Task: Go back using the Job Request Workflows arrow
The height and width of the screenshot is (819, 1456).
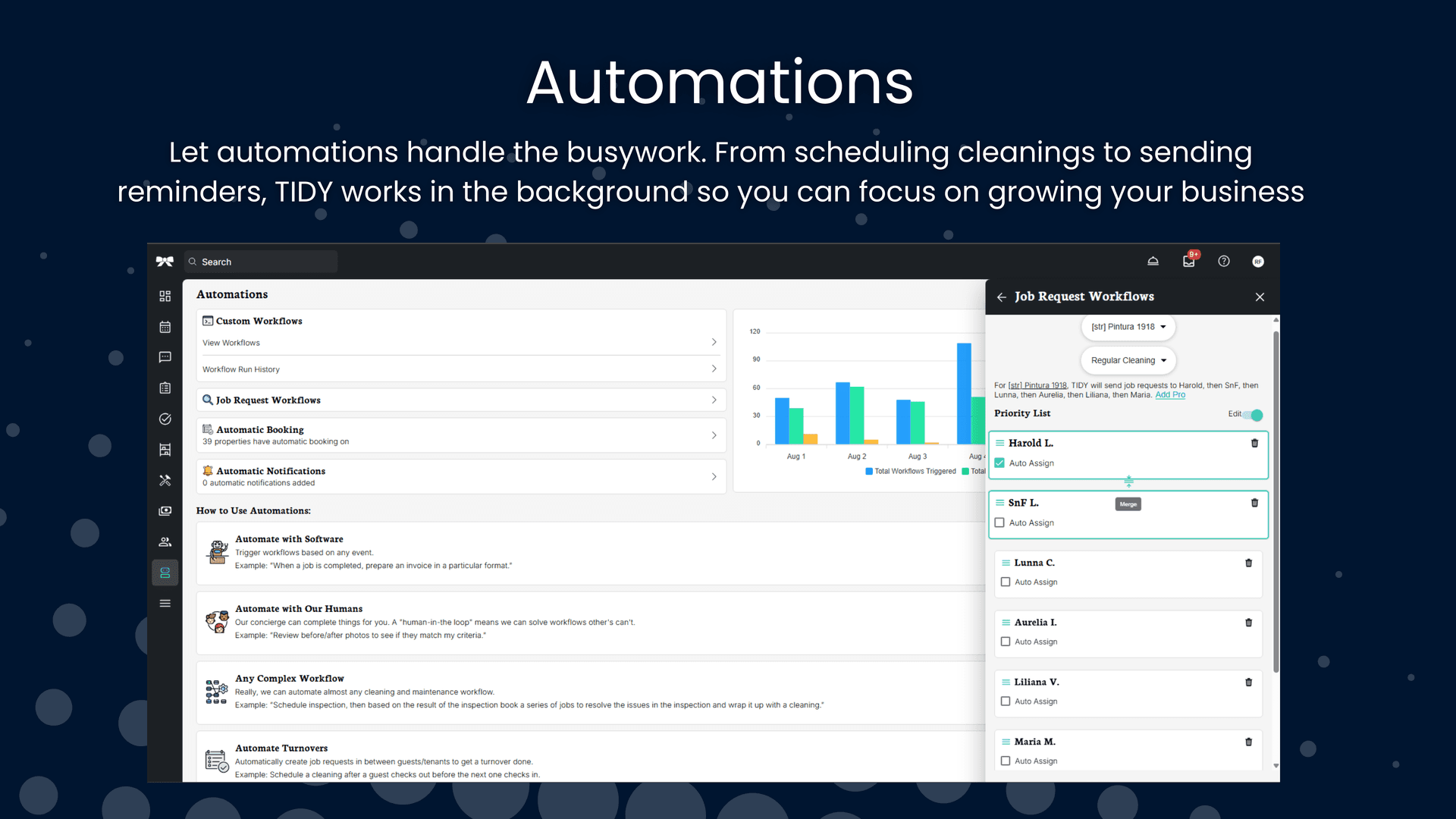Action: tap(1001, 297)
